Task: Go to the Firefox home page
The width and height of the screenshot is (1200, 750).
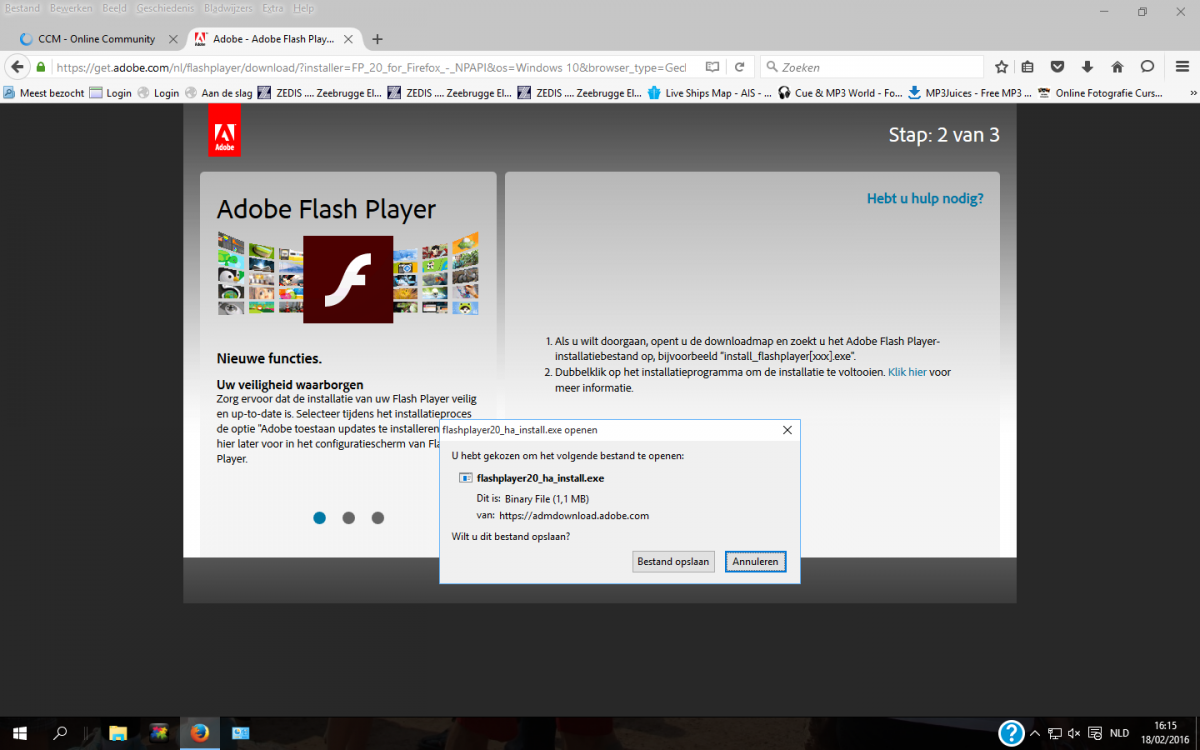Action: (x=1117, y=67)
